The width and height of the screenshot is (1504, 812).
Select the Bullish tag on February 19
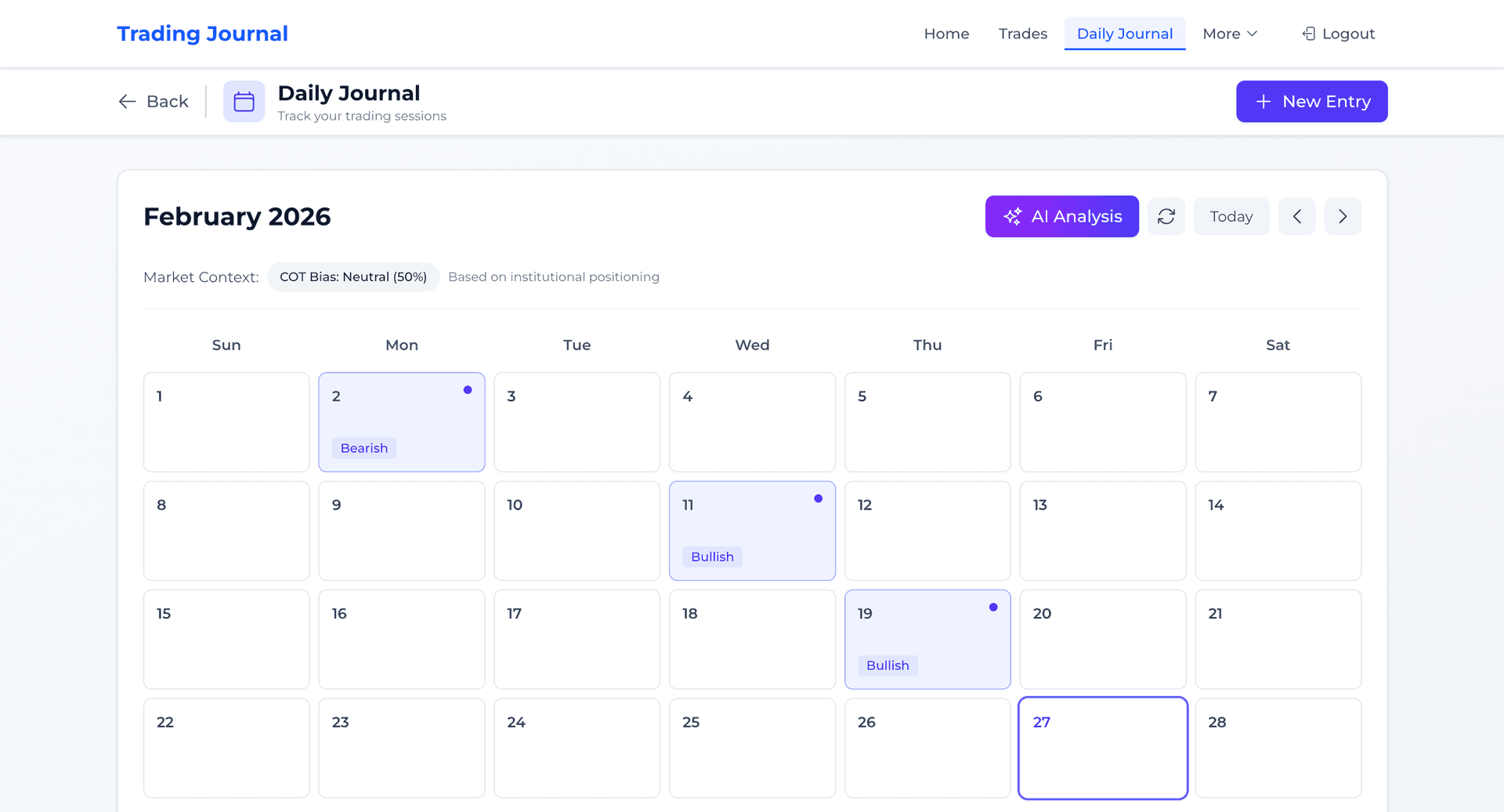pyautogui.click(x=888, y=665)
